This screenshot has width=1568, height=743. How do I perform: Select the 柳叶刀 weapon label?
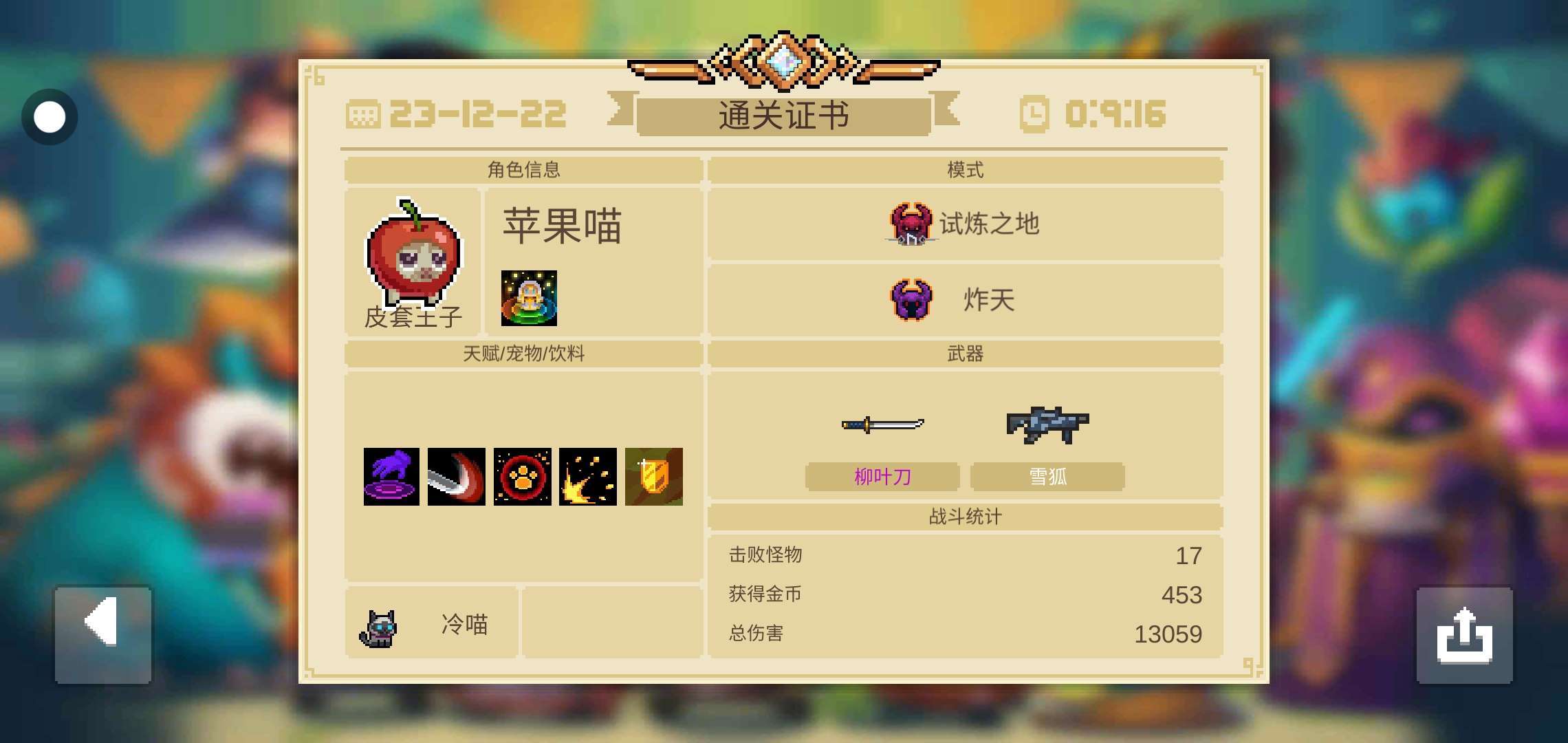[x=883, y=476]
